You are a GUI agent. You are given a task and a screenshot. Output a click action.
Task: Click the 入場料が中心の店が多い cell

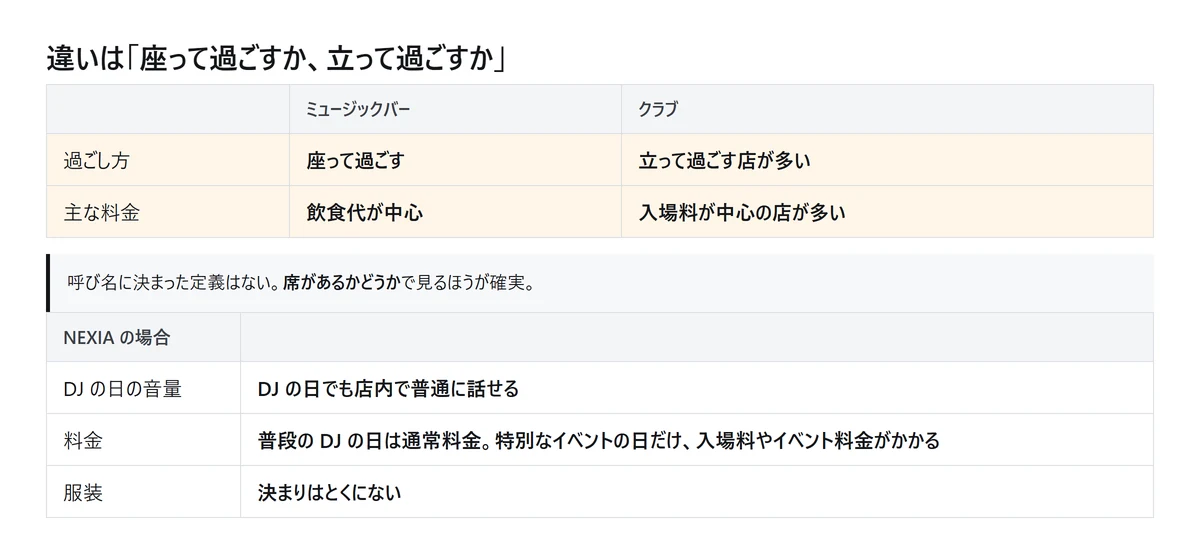pos(887,212)
